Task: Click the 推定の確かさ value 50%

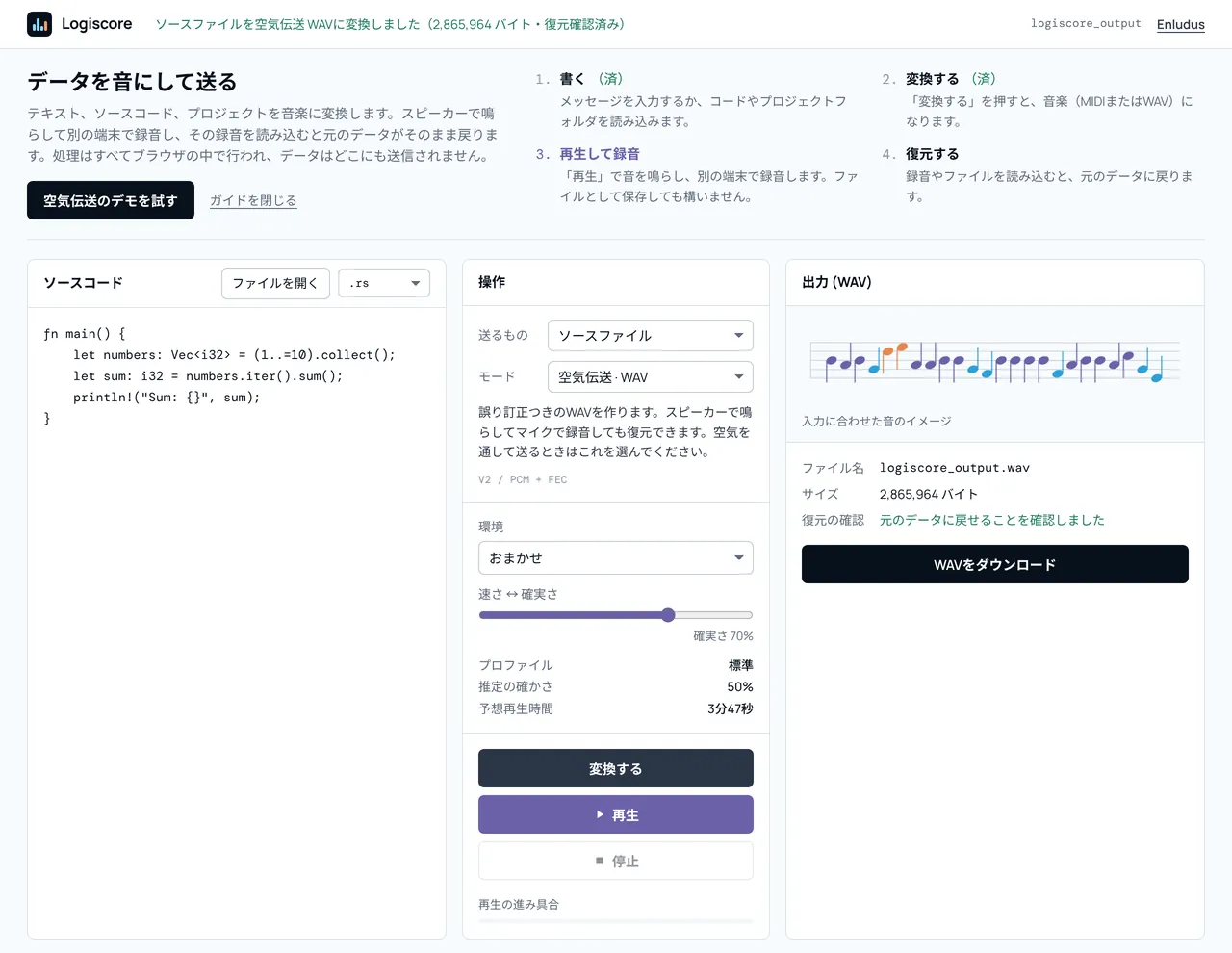Action: point(740,687)
